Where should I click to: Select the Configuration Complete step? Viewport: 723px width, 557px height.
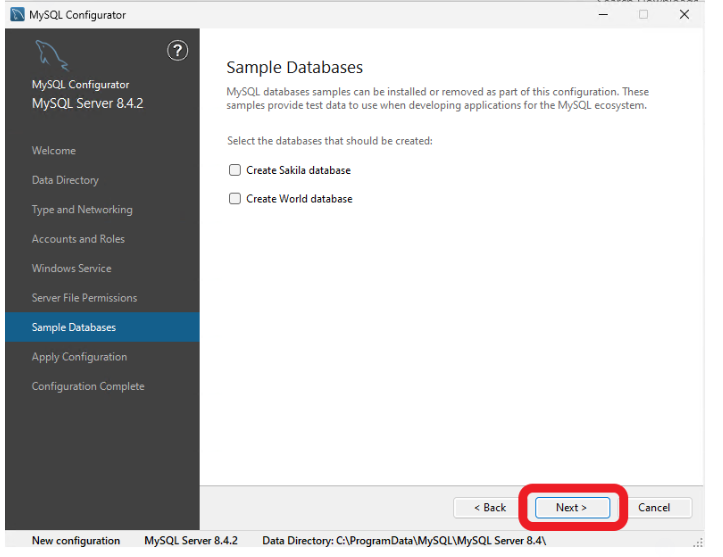[88, 386]
